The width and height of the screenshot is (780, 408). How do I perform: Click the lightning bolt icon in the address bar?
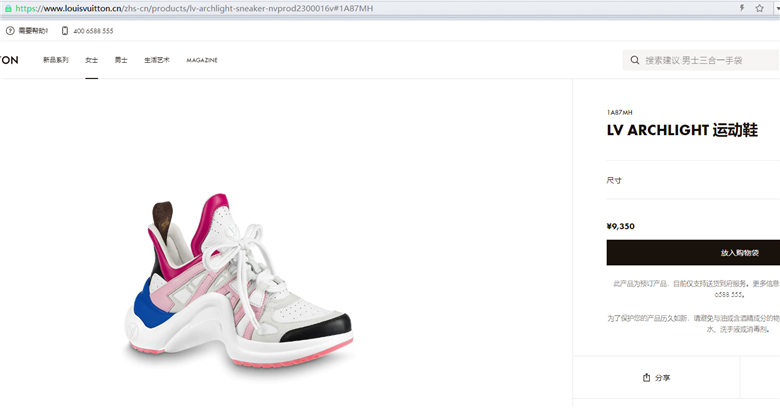coord(742,8)
